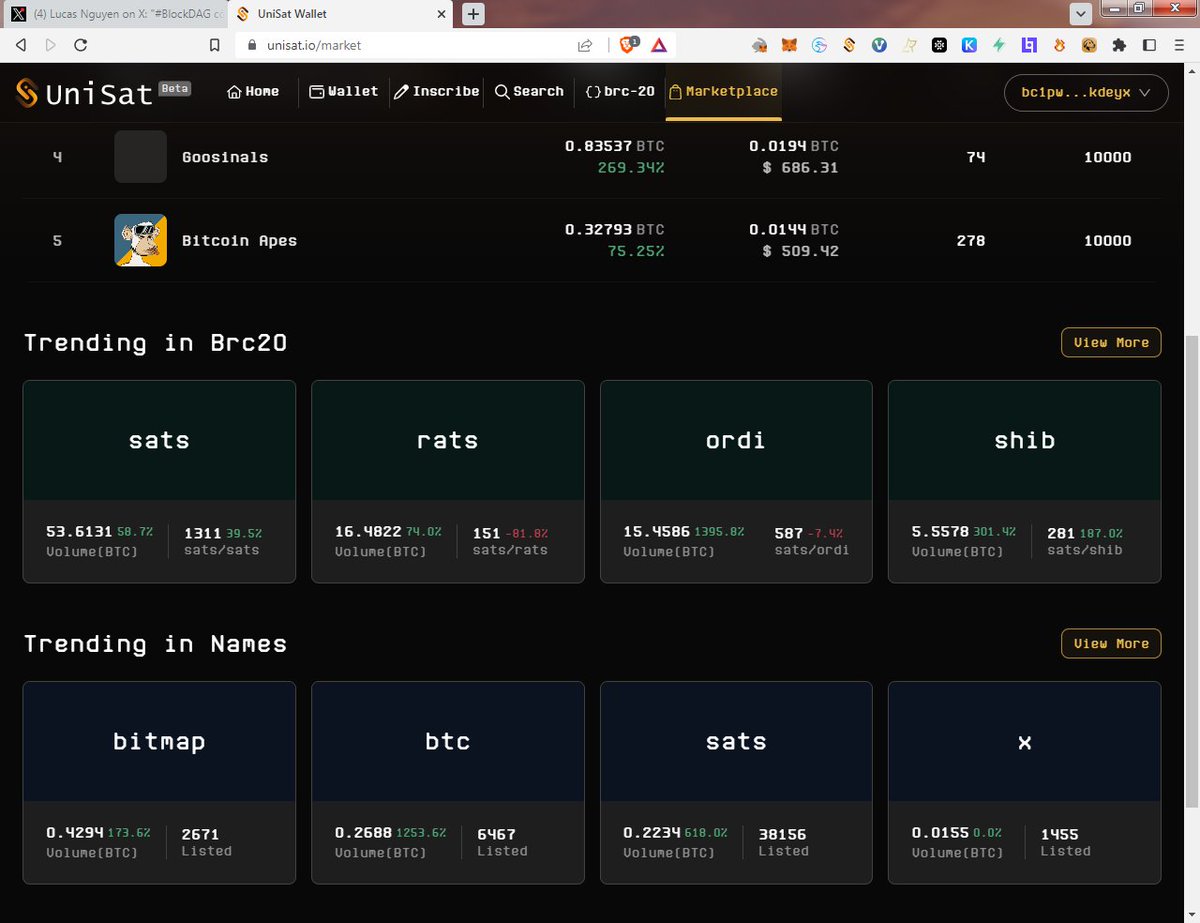This screenshot has height=923, width=1200.
Task: Open the bitmap names card
Action: click(x=159, y=783)
